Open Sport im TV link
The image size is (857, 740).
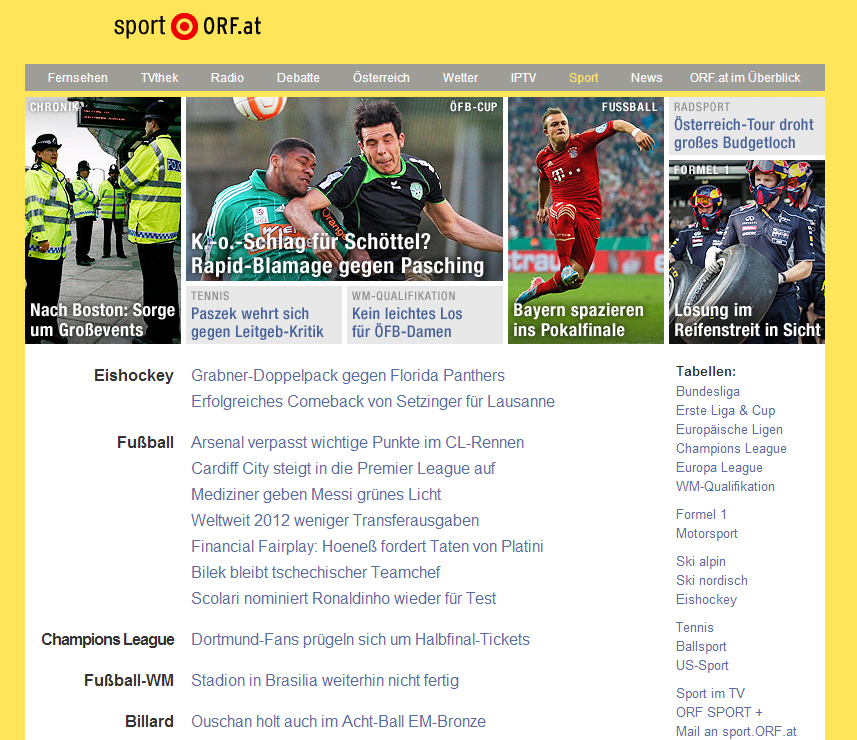(x=710, y=693)
